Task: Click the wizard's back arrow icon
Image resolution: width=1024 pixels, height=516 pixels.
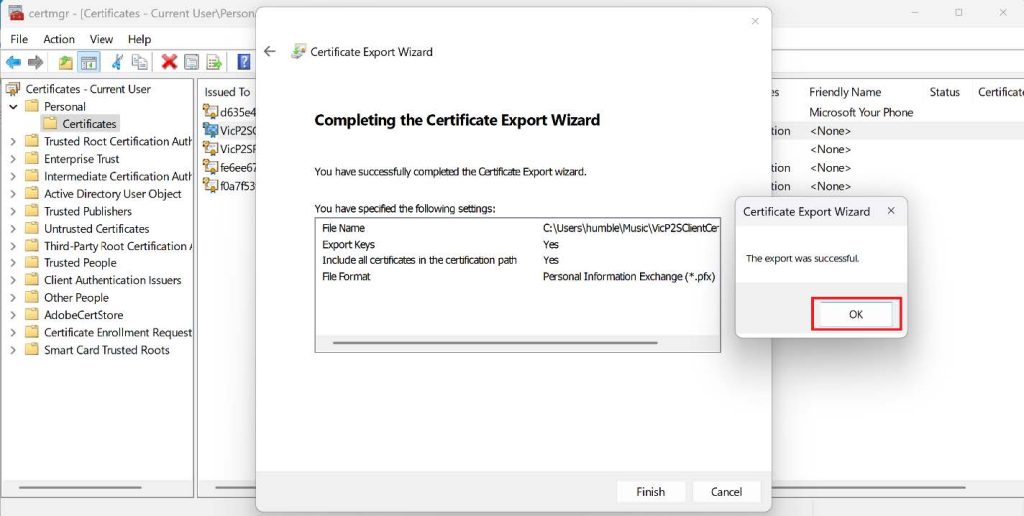Action: coord(269,52)
